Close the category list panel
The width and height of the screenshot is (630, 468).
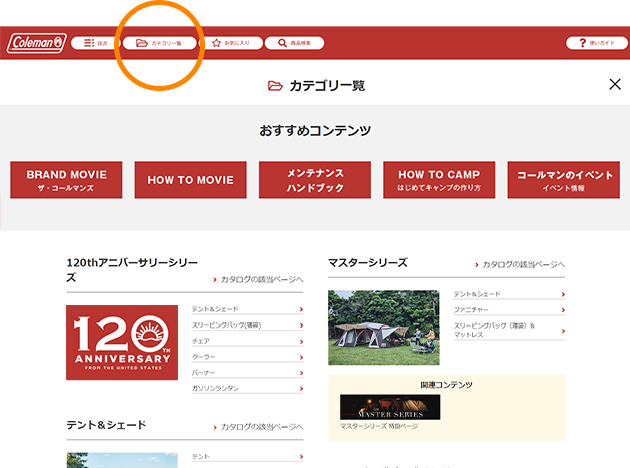click(615, 85)
